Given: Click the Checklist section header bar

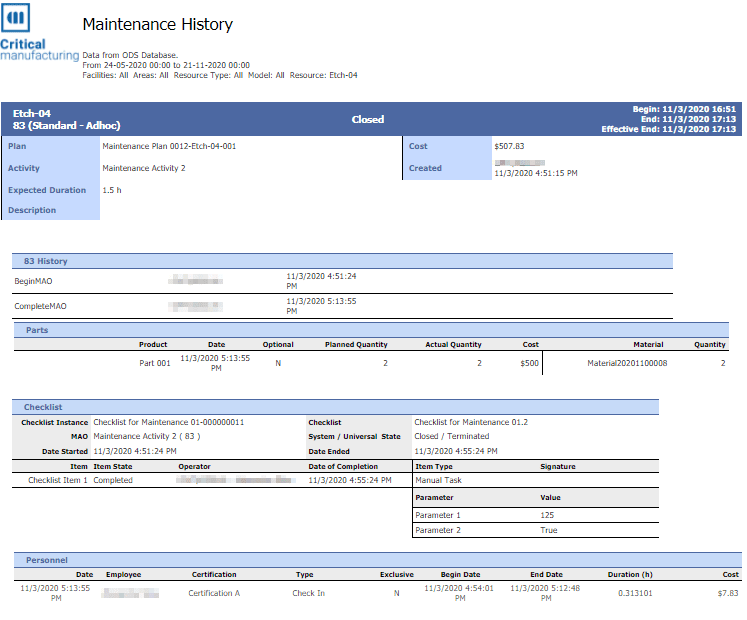Looking at the screenshot, I should click(x=43, y=407).
